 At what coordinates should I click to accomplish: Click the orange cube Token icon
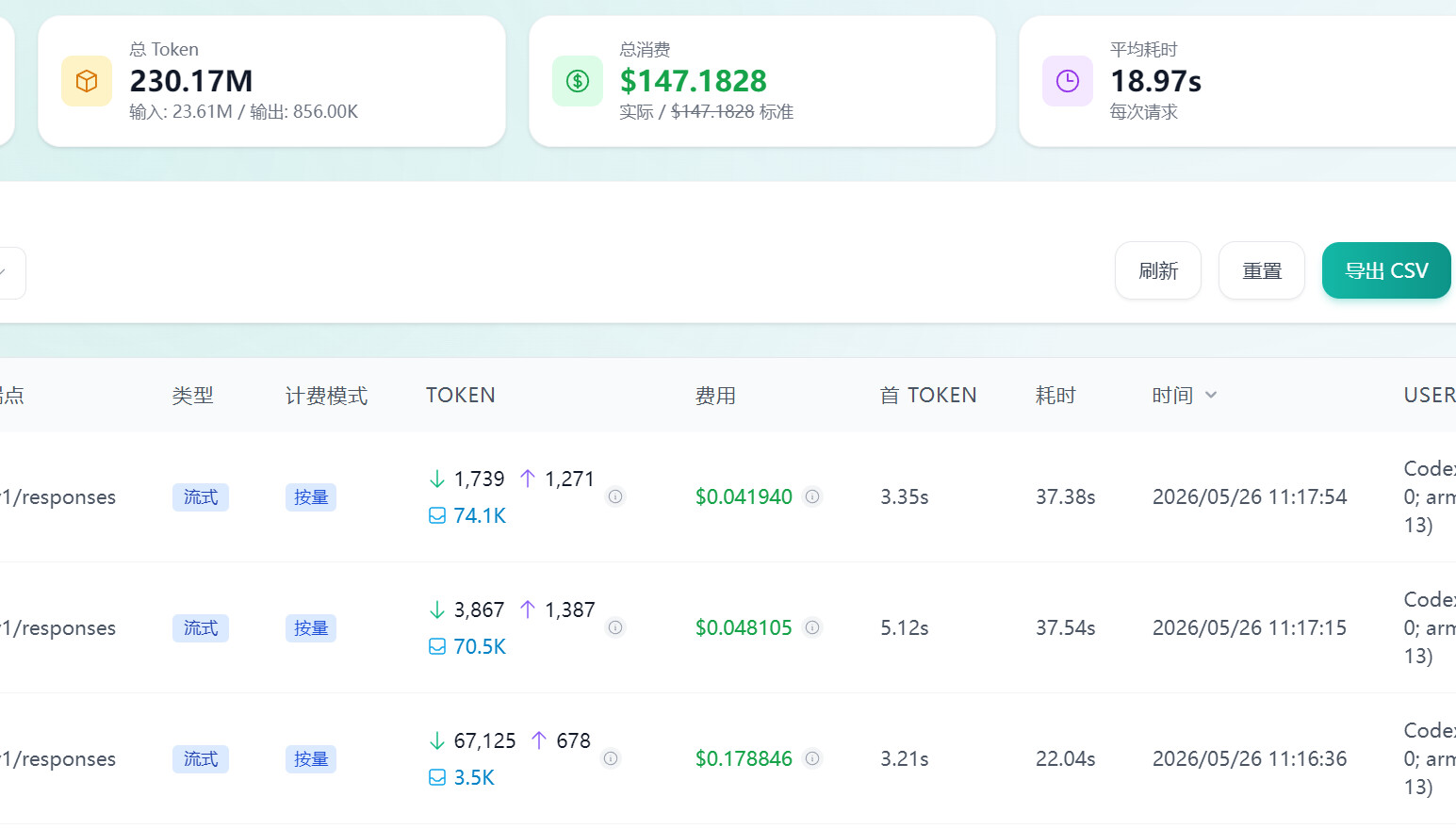(87, 81)
